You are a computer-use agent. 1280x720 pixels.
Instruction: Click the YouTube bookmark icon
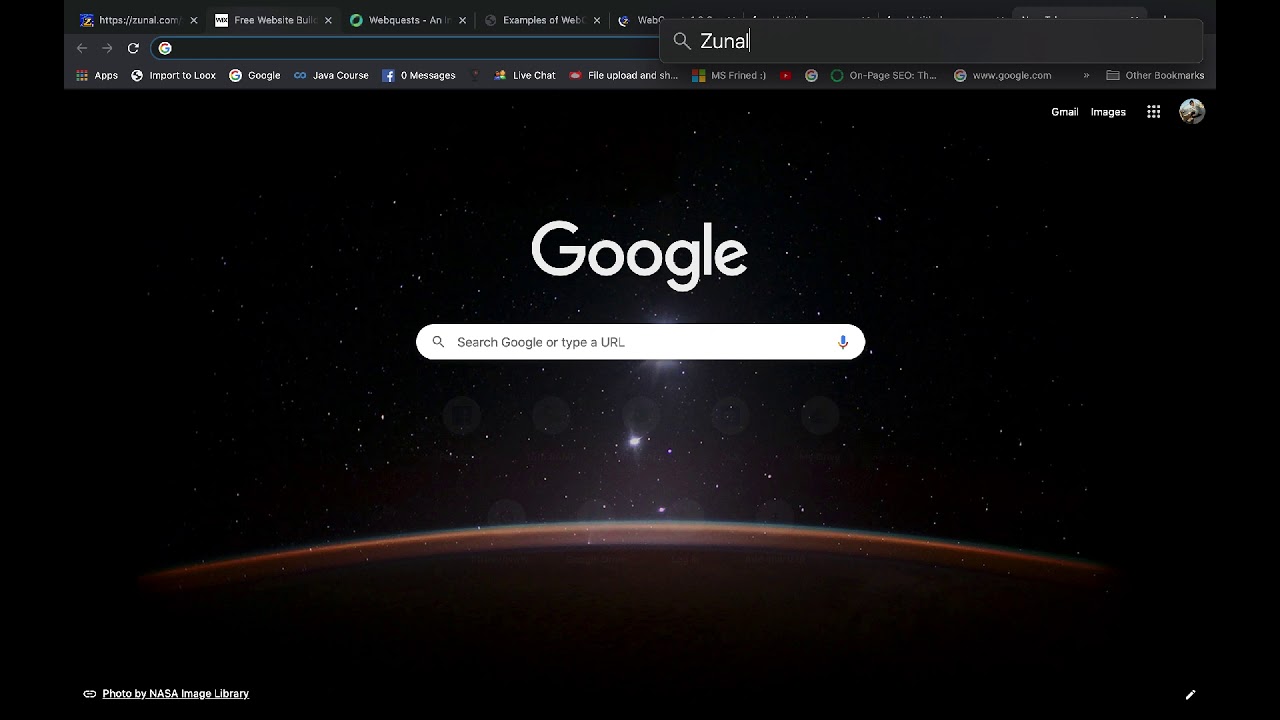click(786, 75)
